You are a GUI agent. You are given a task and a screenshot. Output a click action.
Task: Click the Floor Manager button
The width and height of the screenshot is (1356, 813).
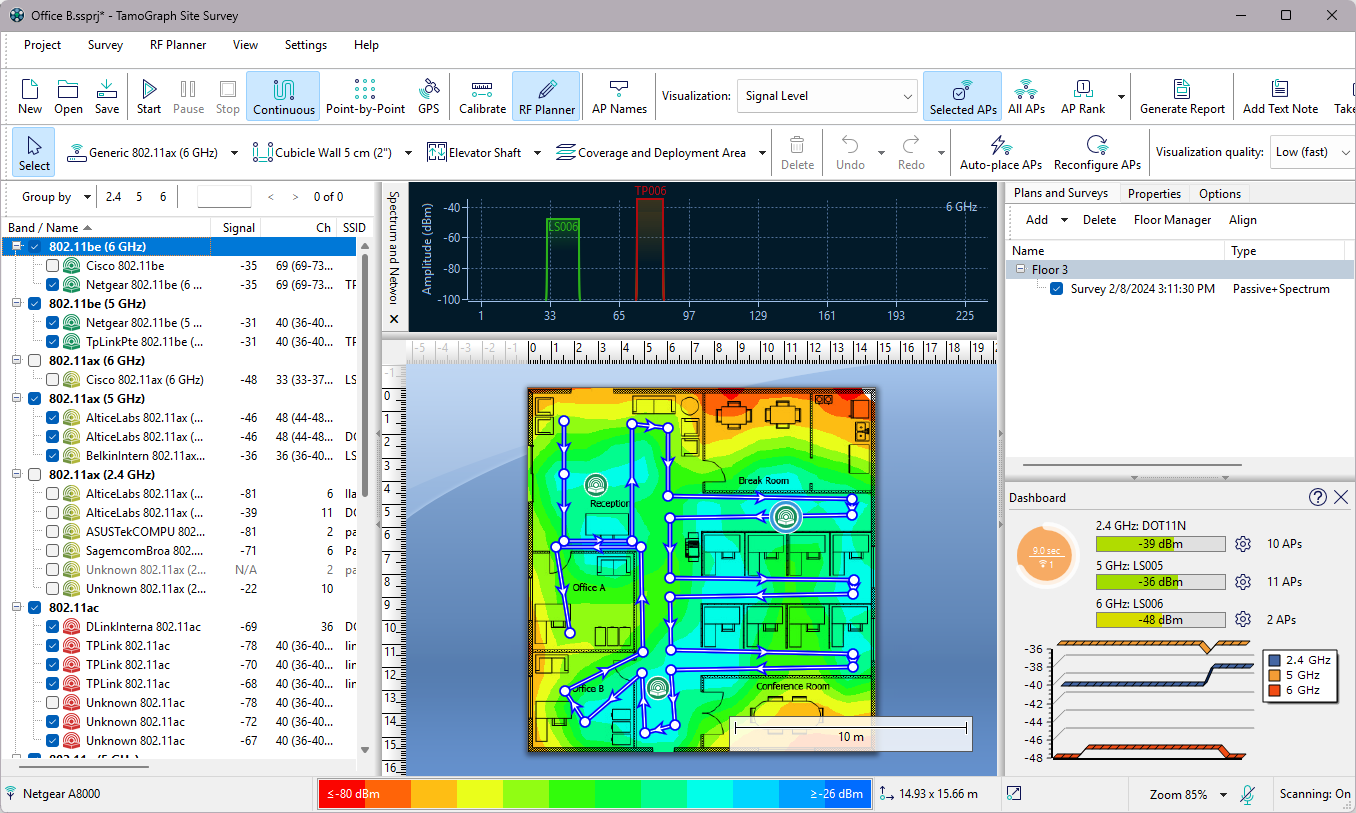[x=1172, y=220]
